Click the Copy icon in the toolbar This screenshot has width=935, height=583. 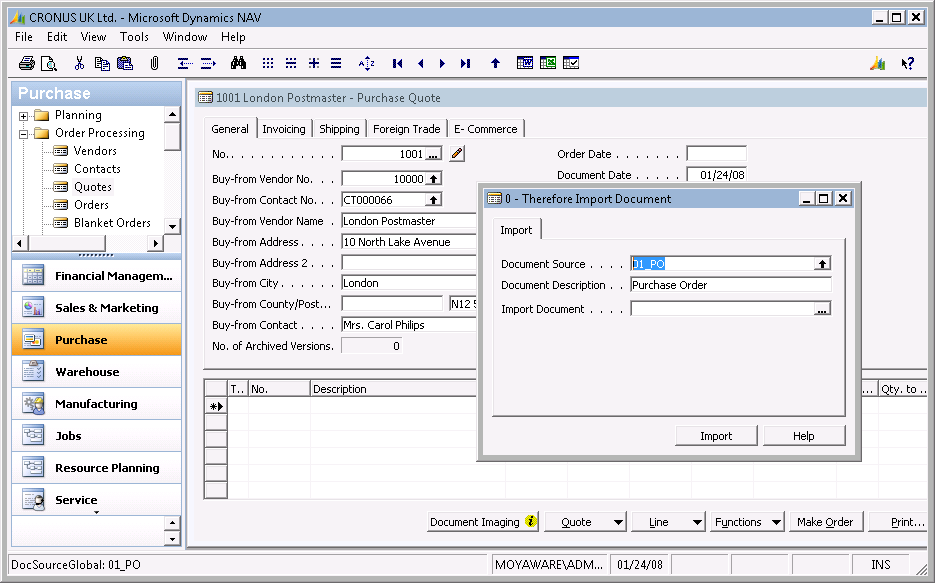[102, 63]
